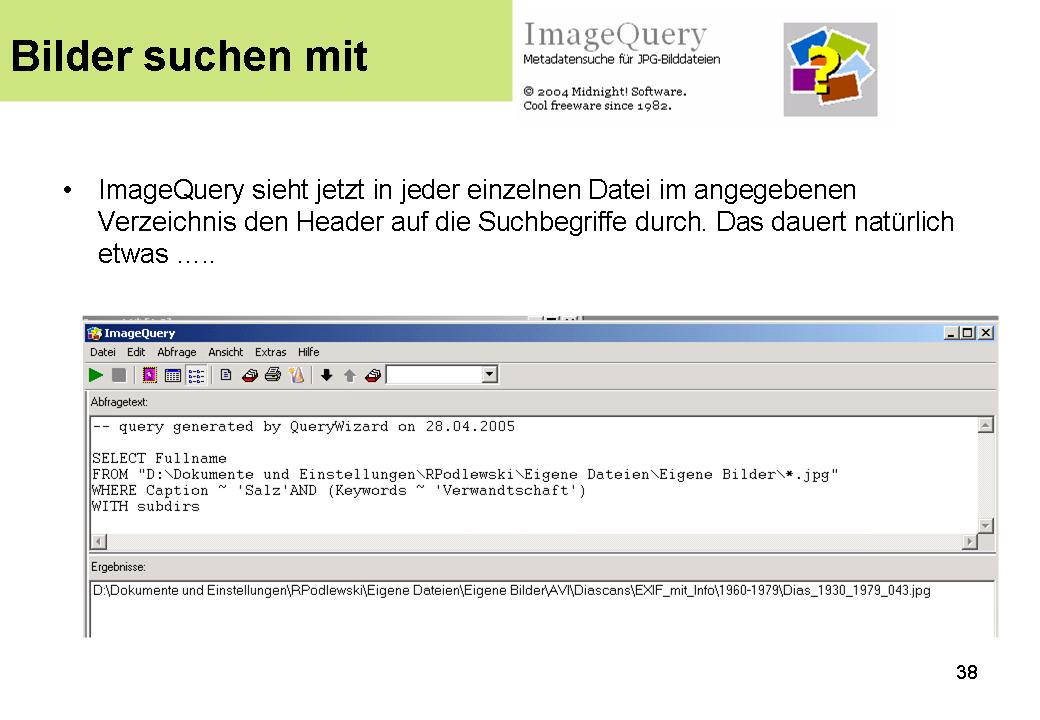1040x720 pixels.
Task: Click the new query document icon
Action: 226,375
